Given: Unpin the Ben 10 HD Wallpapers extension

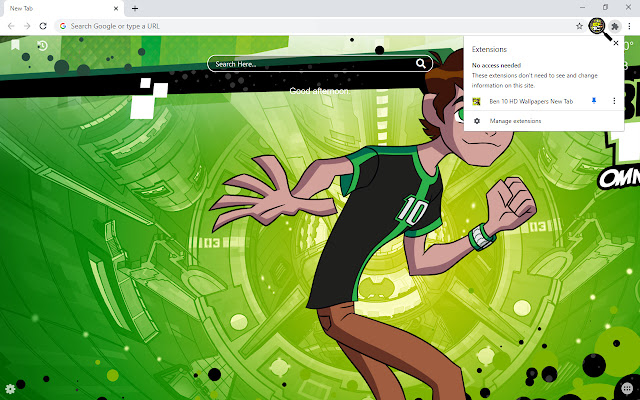Looking at the screenshot, I should pos(594,101).
